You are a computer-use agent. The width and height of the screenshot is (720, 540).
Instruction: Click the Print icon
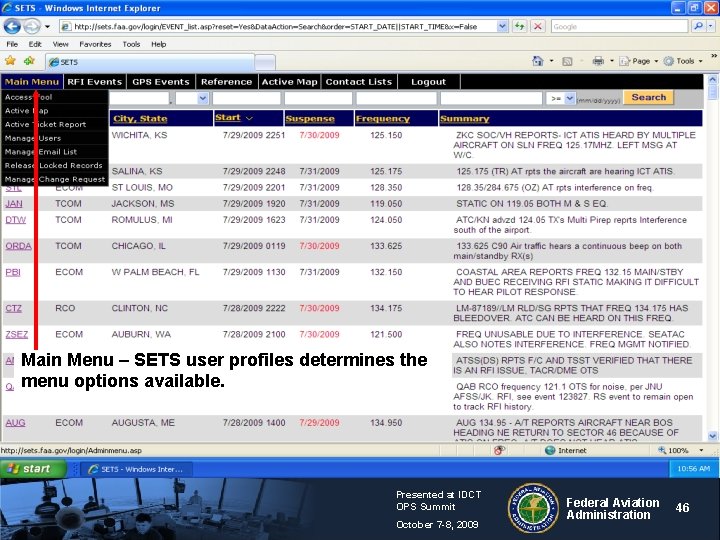[598, 61]
